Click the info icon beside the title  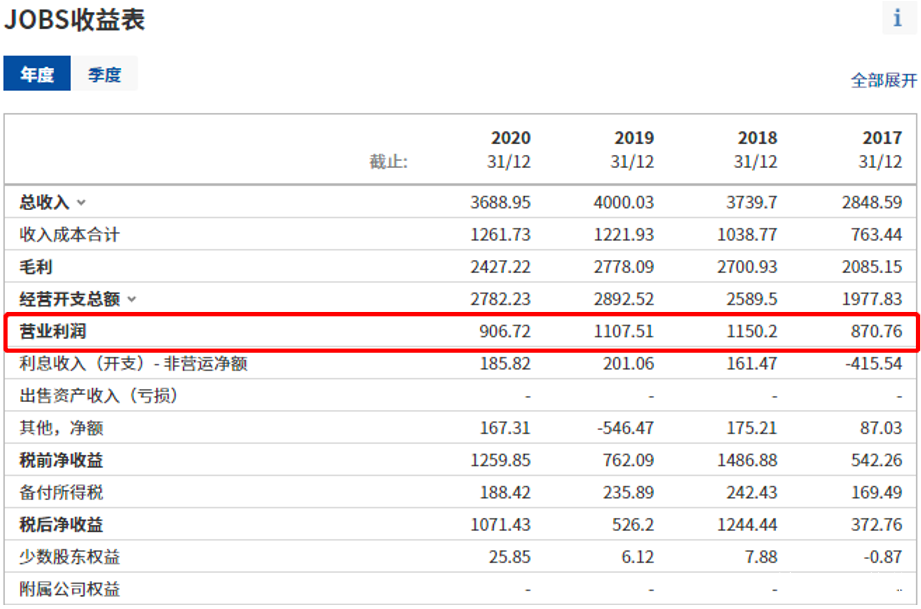pos(897,19)
